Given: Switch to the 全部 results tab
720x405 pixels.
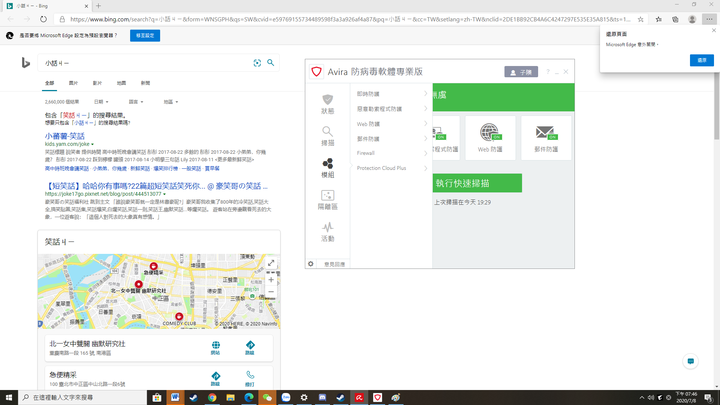Looking at the screenshot, I should pos(50,83).
